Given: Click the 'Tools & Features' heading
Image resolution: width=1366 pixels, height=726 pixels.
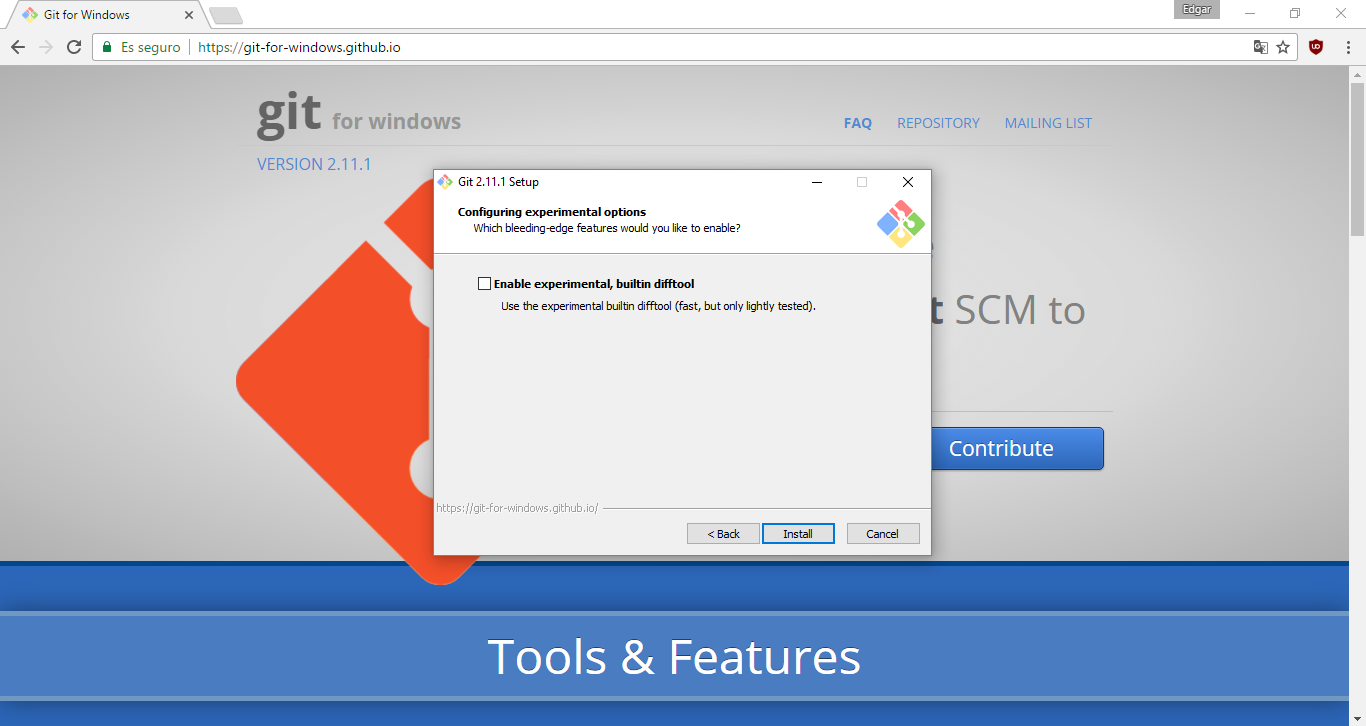Looking at the screenshot, I should coord(674,657).
